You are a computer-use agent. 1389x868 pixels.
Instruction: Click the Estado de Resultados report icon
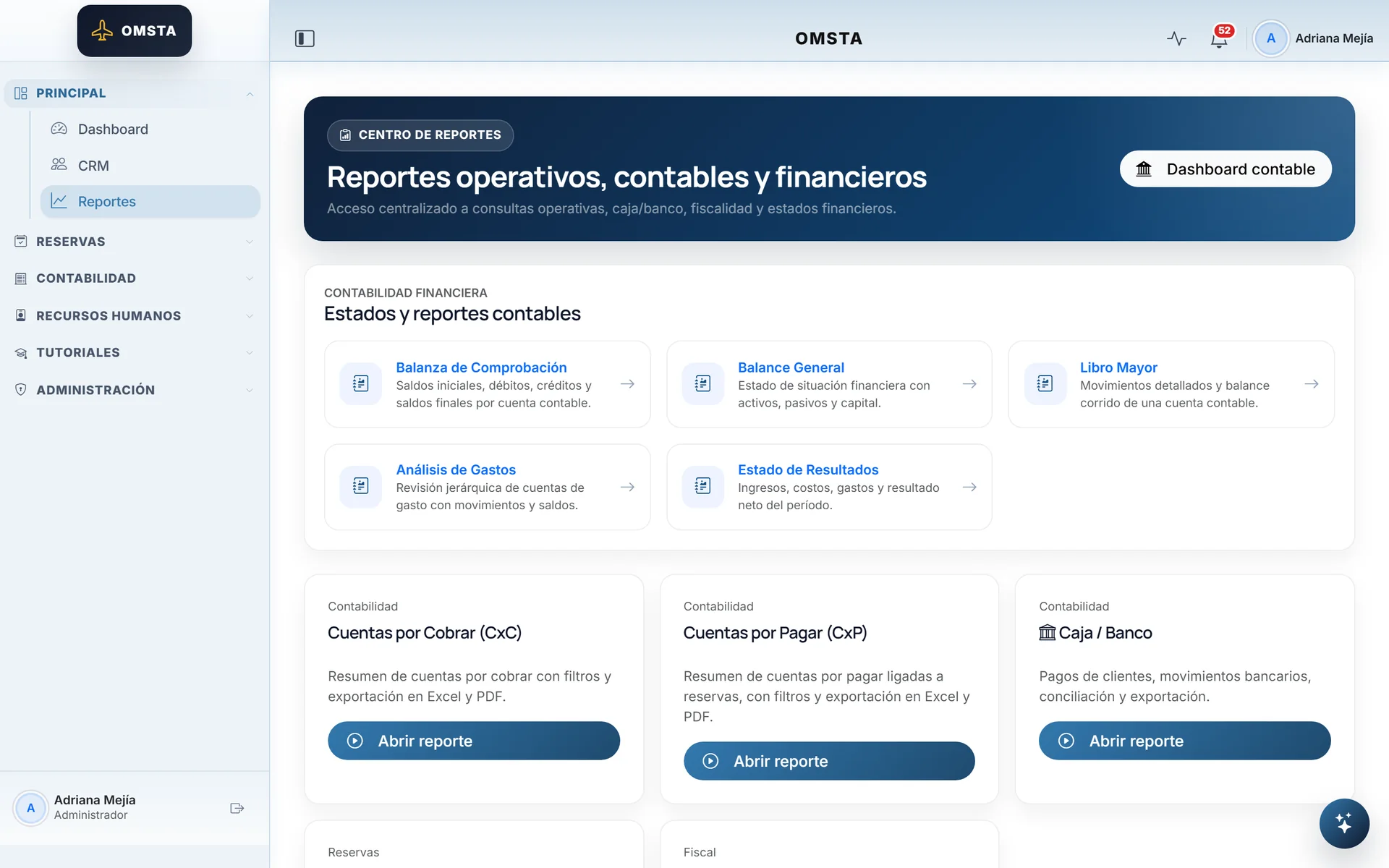[x=702, y=487]
